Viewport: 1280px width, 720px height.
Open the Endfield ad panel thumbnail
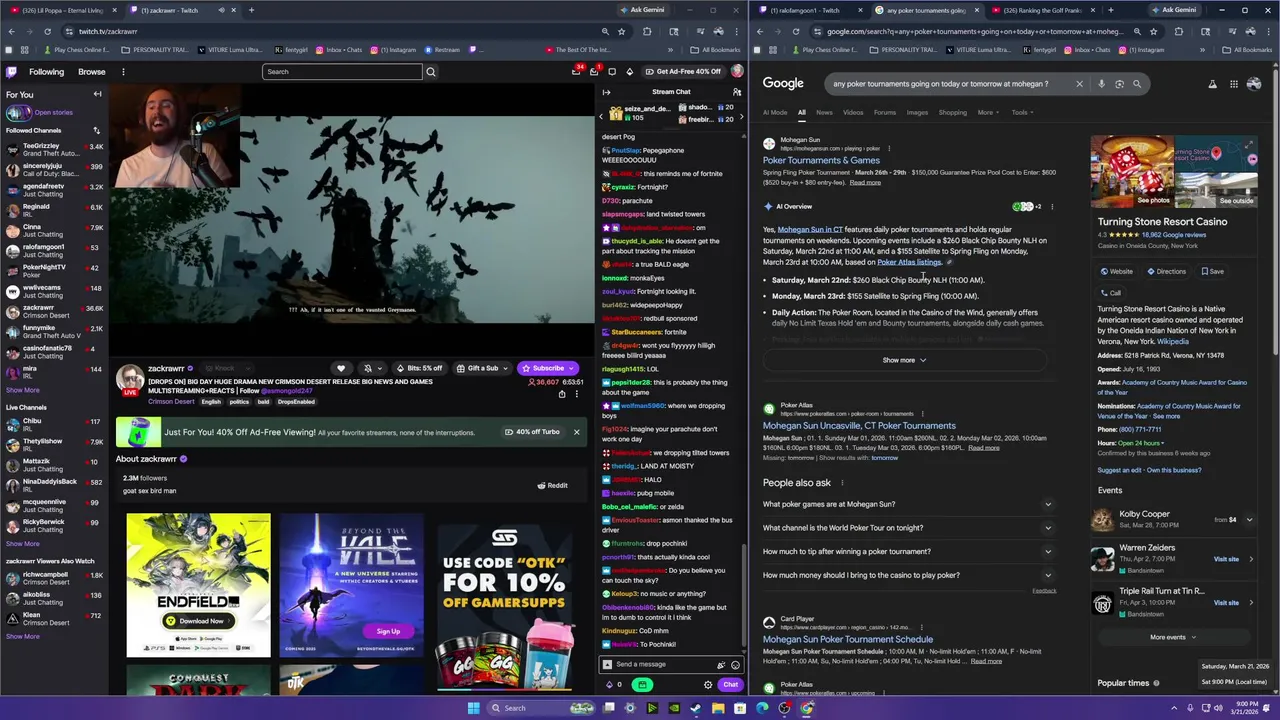pyautogui.click(x=198, y=585)
